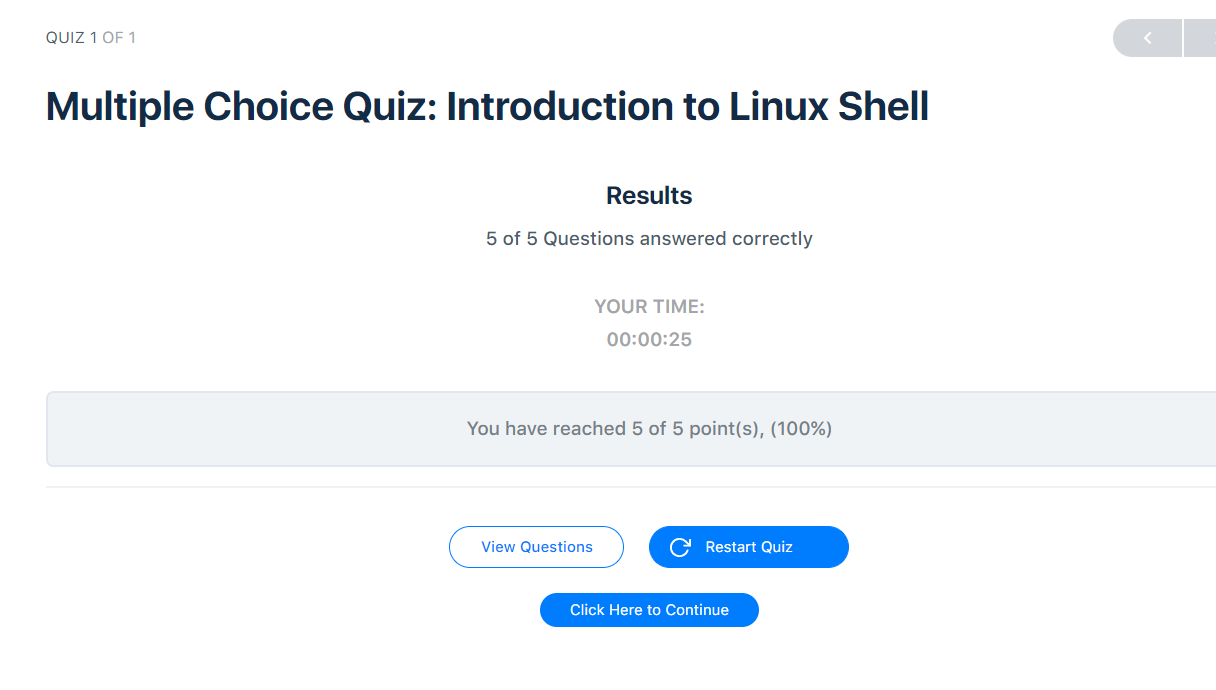This screenshot has height=690, width=1216.
Task: Select the Results heading
Action: (649, 195)
